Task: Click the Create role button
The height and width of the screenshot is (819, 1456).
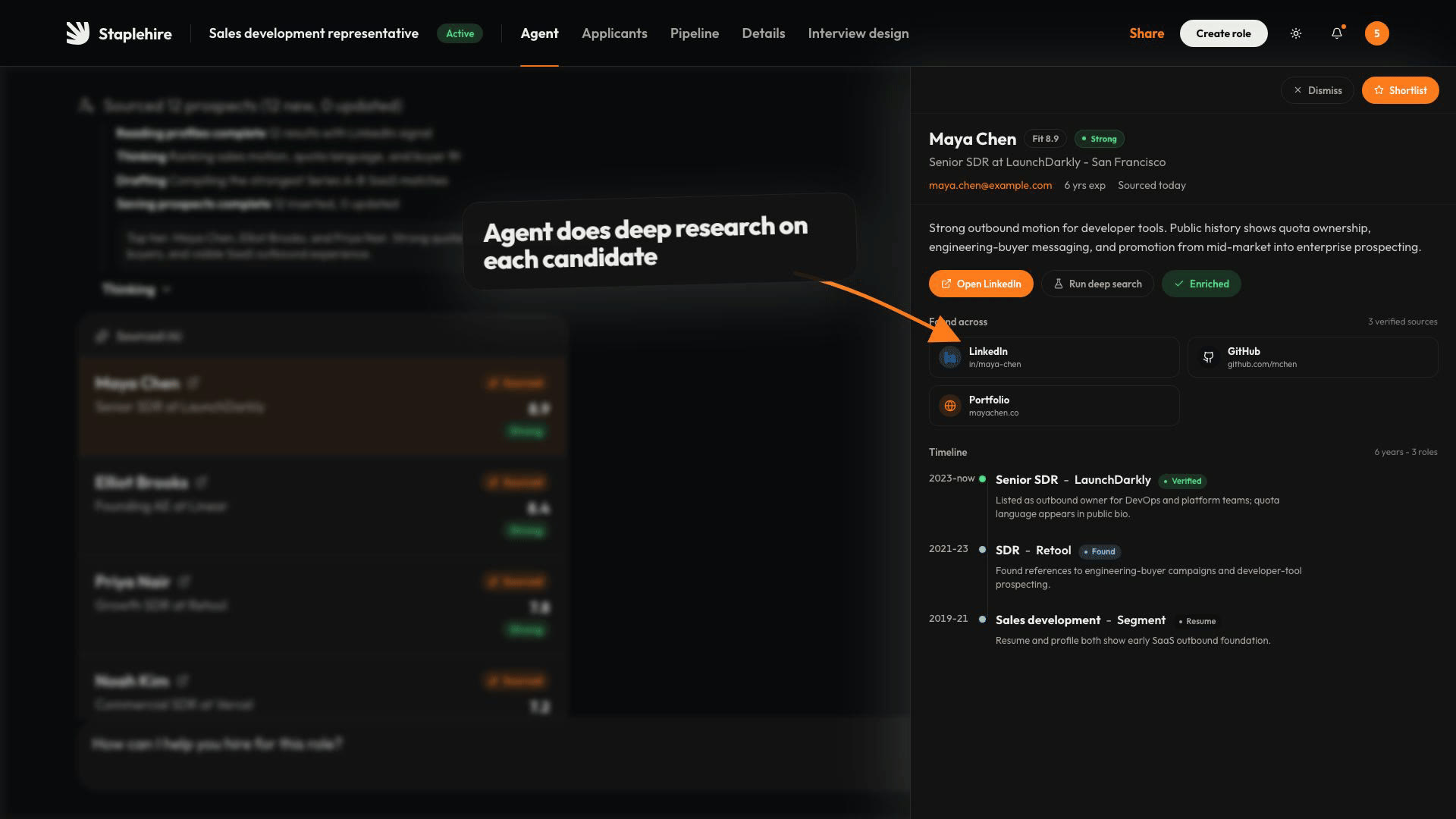Action: 1223,33
